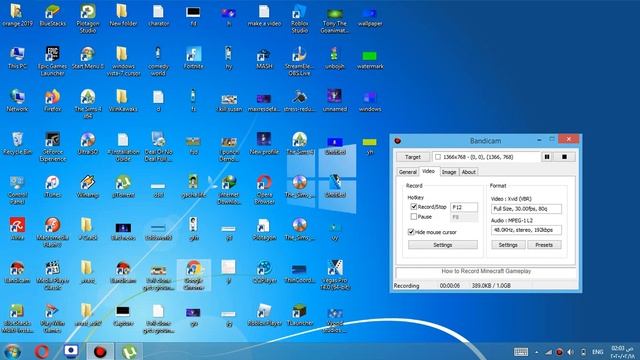Click the 00:00:06 elapsed time text
The width and height of the screenshot is (640, 360).
pos(450,286)
